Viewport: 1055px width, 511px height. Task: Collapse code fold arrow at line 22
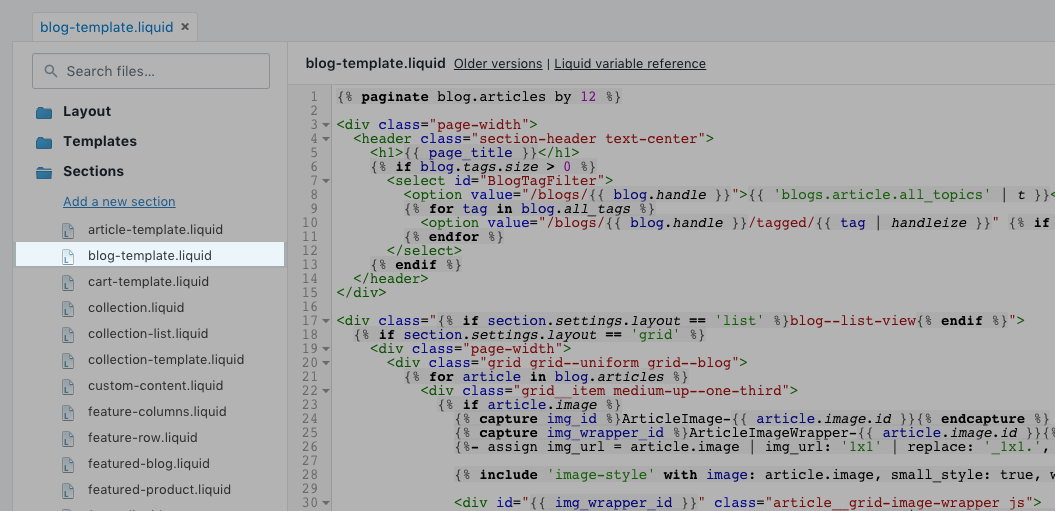326,391
